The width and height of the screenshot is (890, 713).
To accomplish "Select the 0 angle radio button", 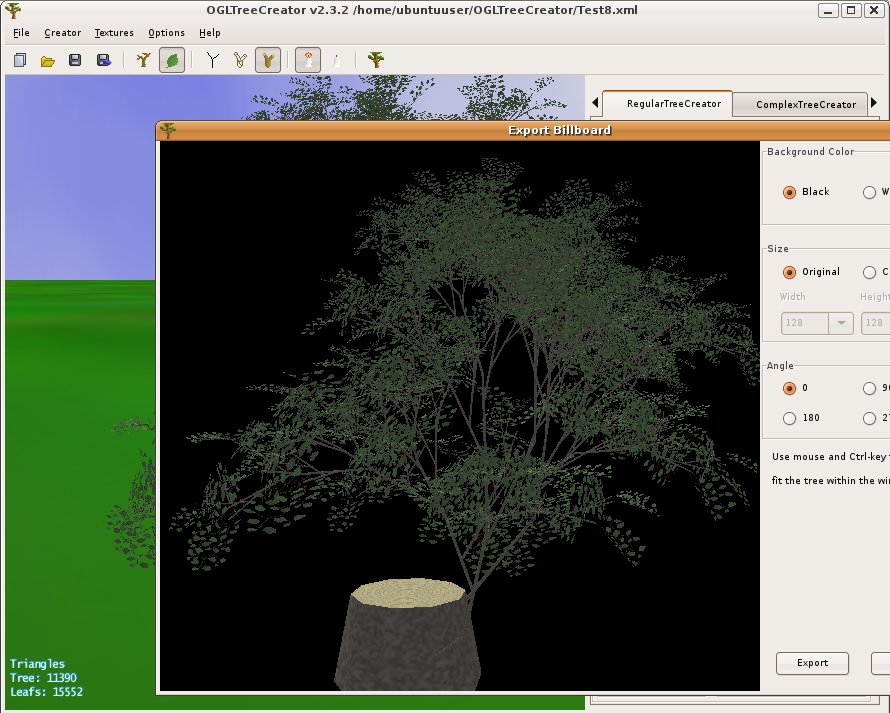I will [x=790, y=388].
